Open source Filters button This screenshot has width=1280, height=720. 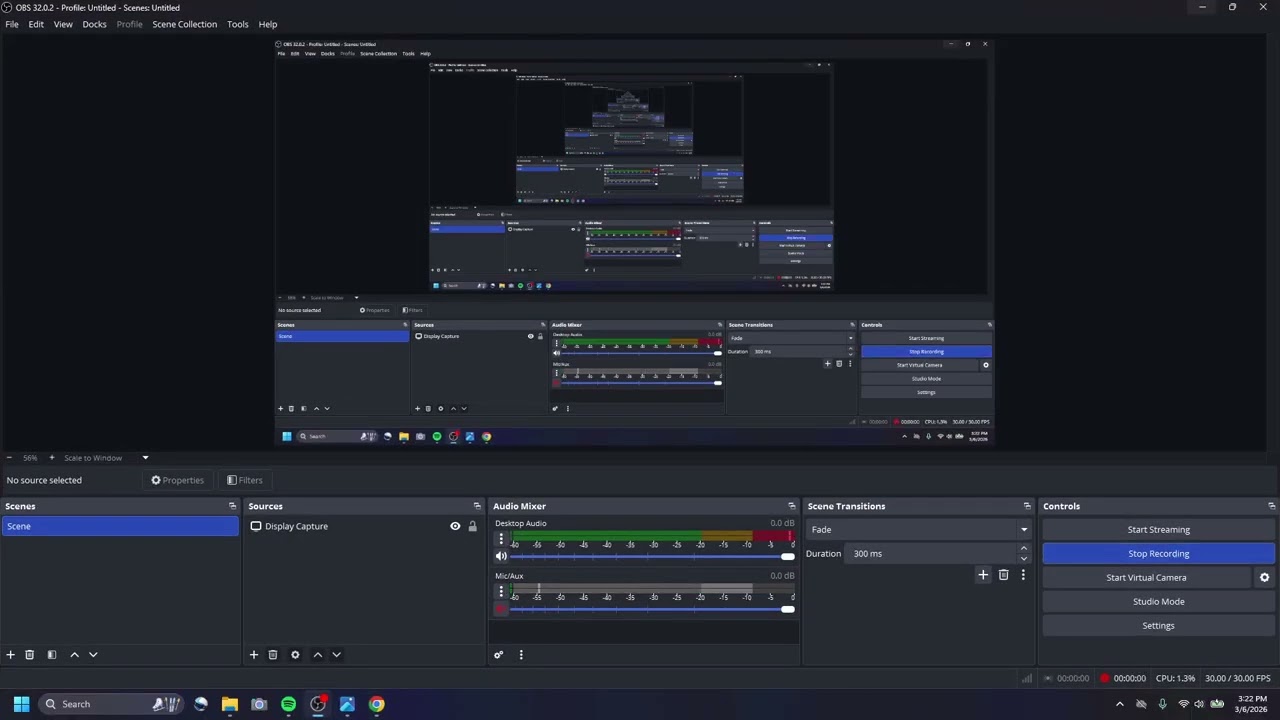245,480
